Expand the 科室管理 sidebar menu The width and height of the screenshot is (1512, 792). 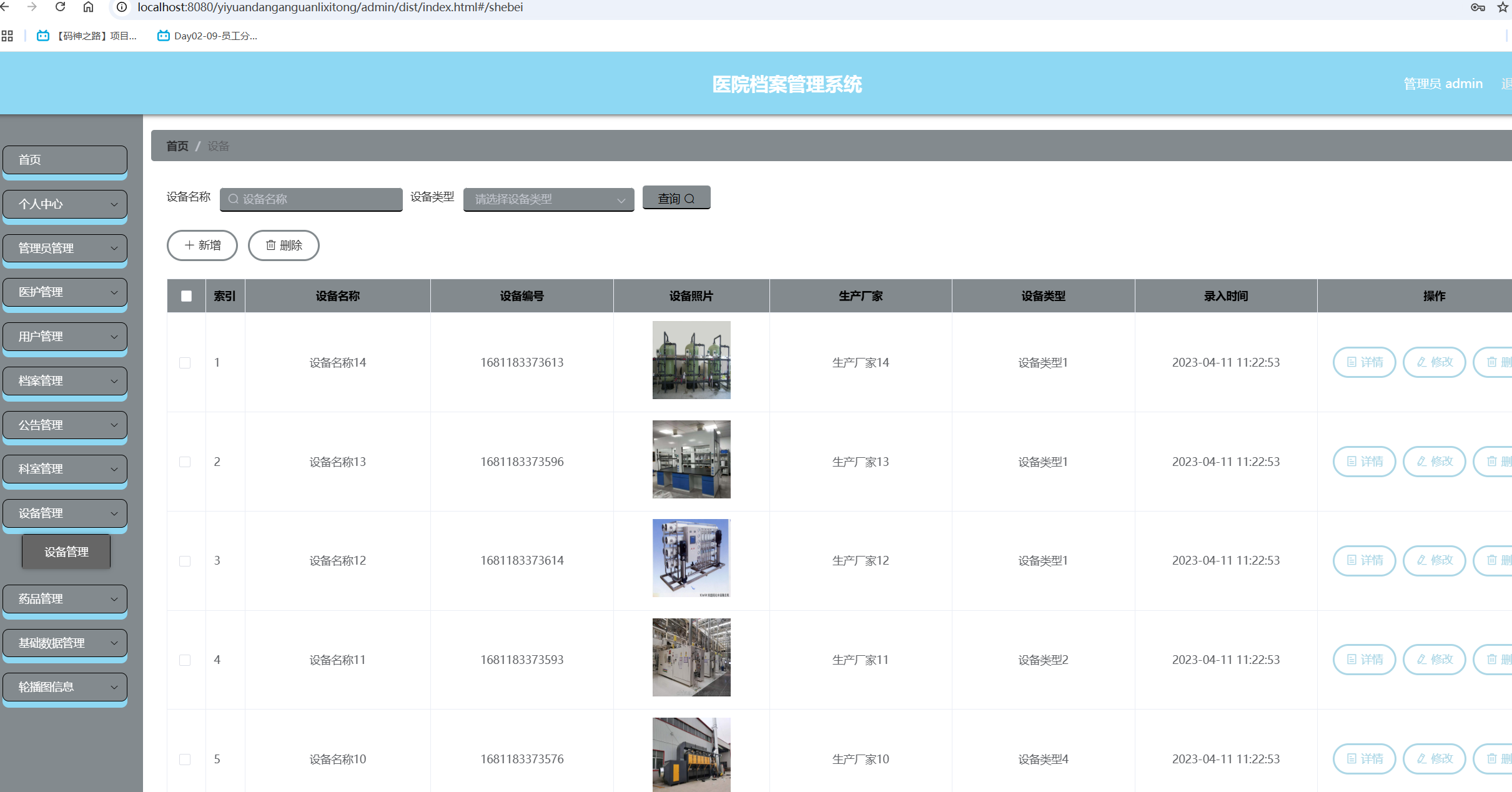pos(65,469)
